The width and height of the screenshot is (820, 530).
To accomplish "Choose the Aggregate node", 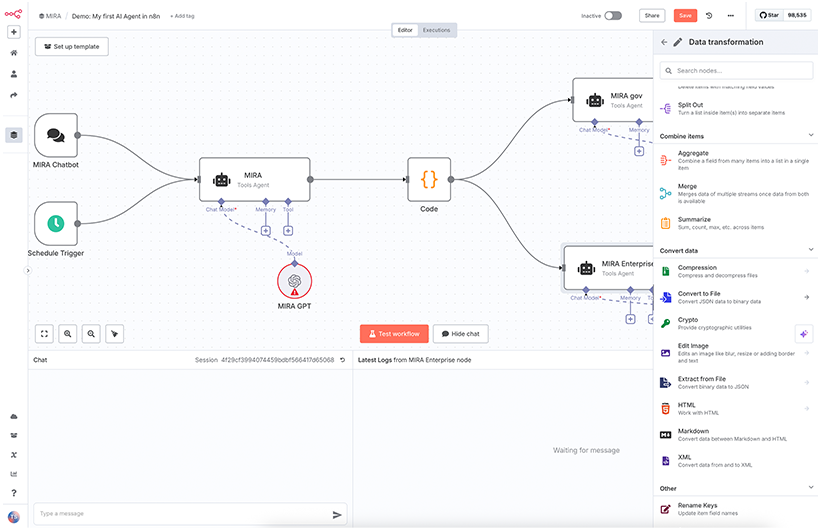I will click(x=736, y=160).
